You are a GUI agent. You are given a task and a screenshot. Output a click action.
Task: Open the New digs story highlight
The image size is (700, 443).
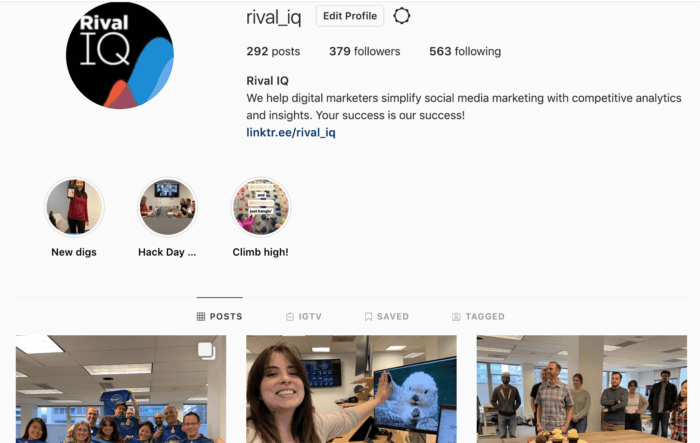point(75,207)
